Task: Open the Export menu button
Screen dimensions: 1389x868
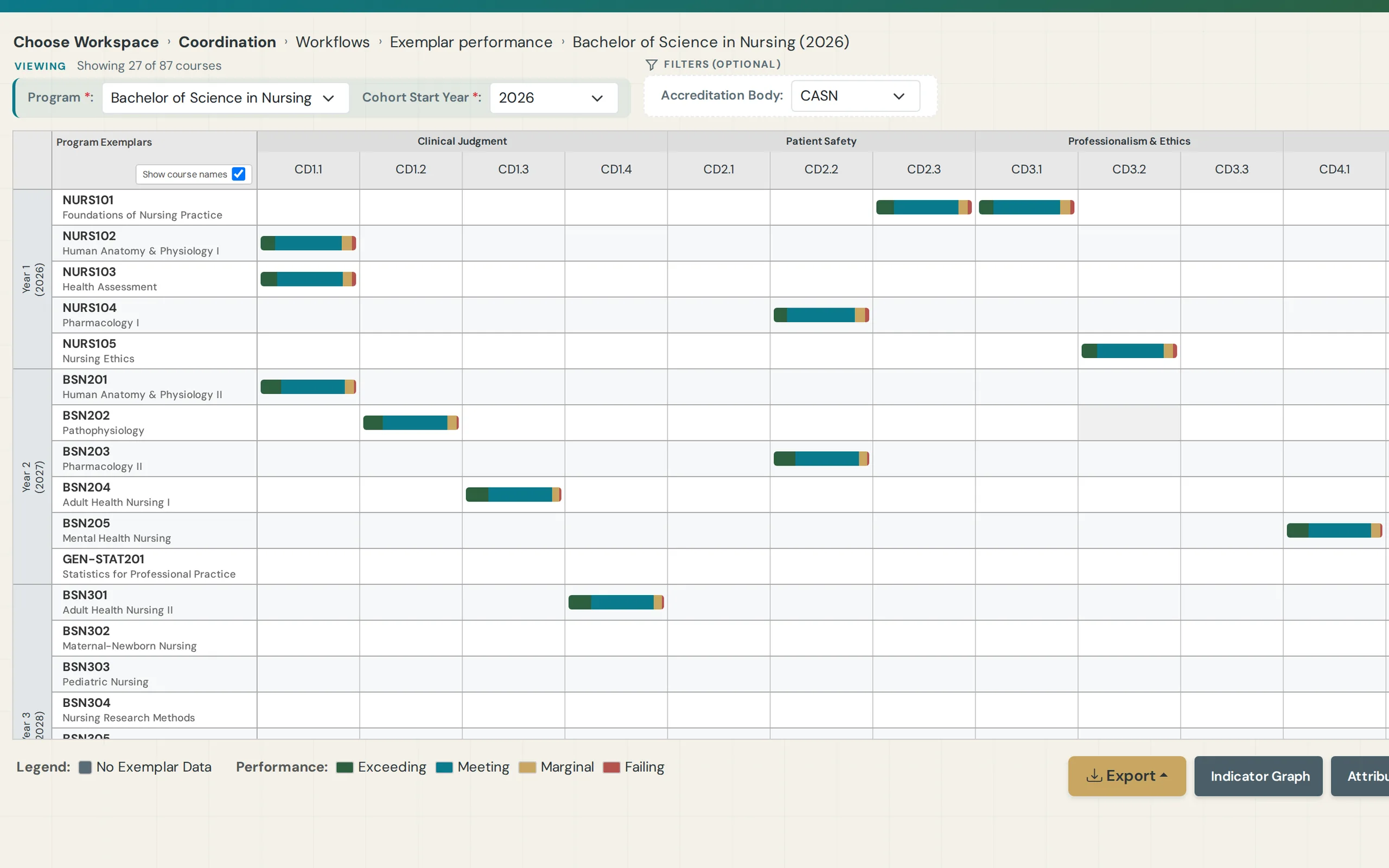Action: point(1126,776)
